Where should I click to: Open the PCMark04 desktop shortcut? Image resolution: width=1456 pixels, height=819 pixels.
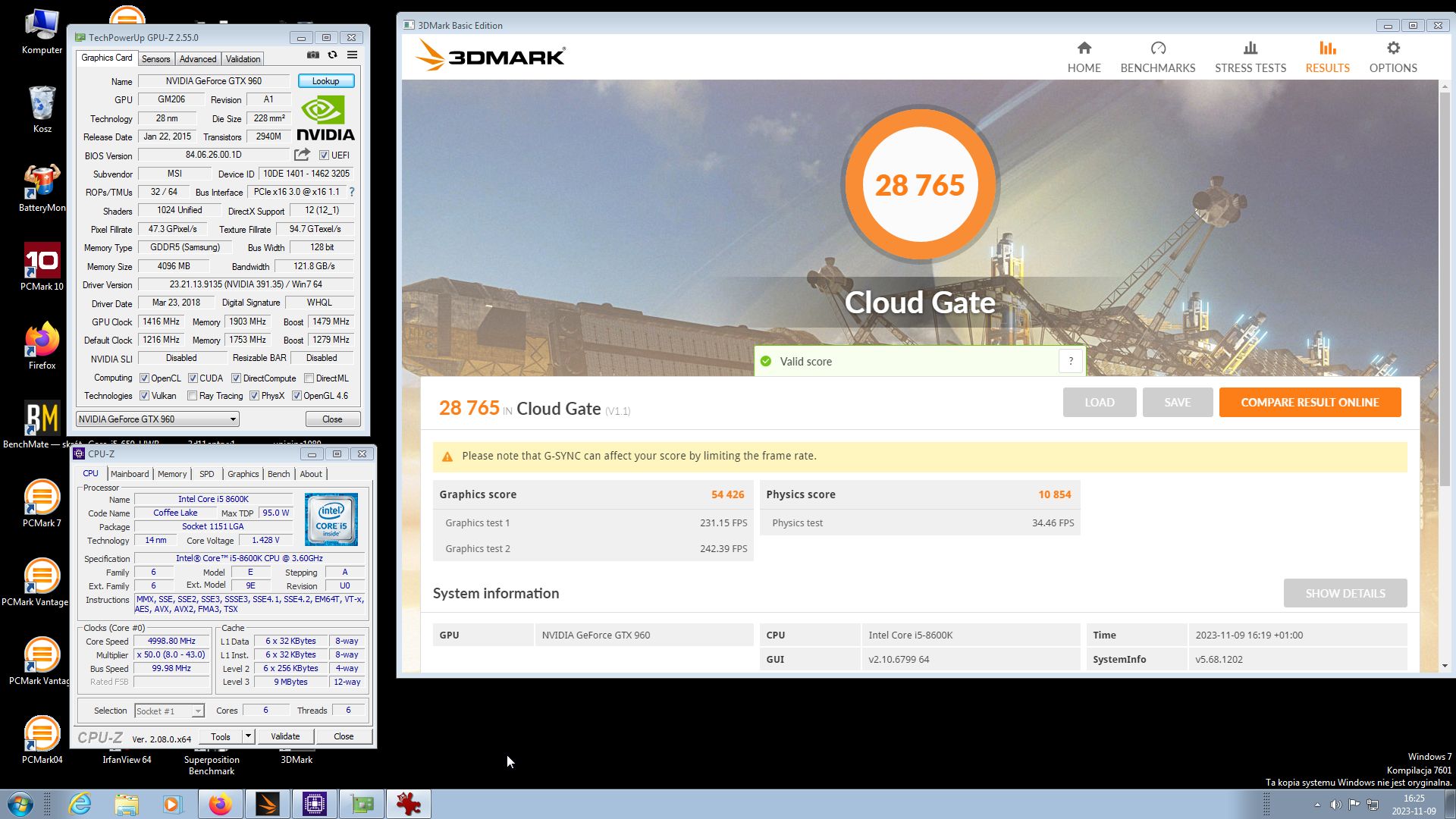coord(42,740)
